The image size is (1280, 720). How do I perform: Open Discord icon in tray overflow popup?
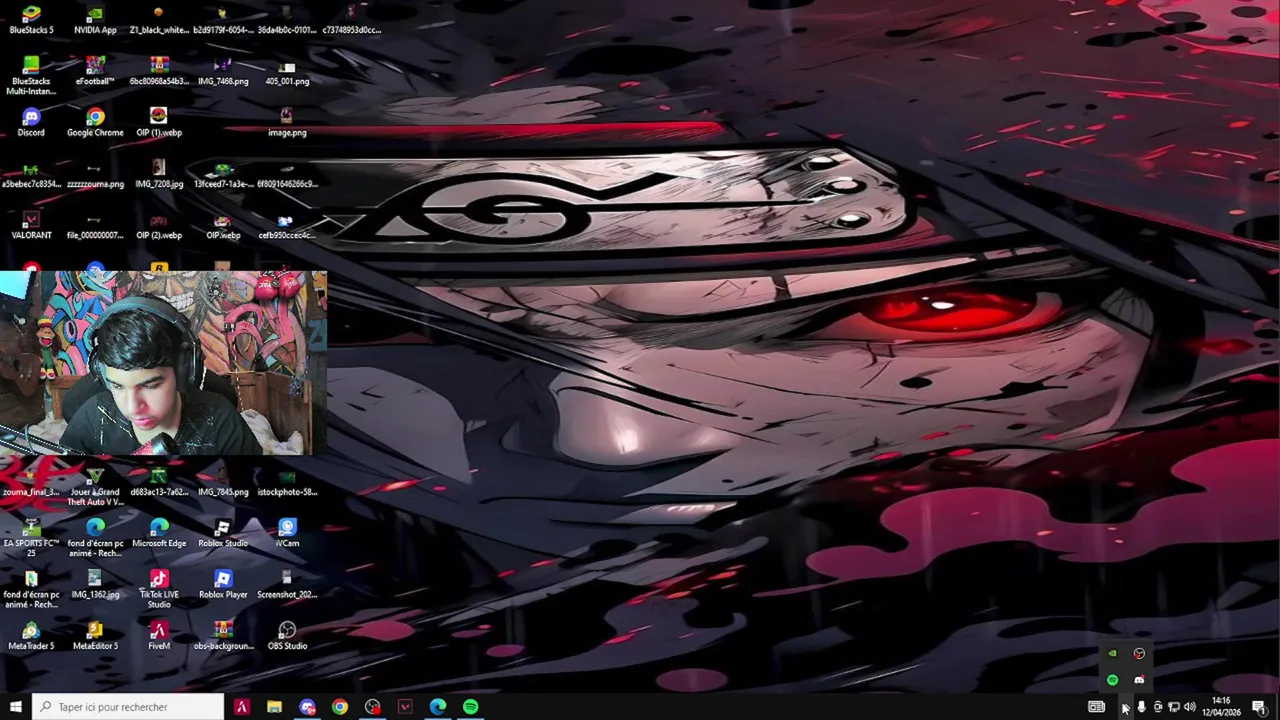(x=1139, y=680)
